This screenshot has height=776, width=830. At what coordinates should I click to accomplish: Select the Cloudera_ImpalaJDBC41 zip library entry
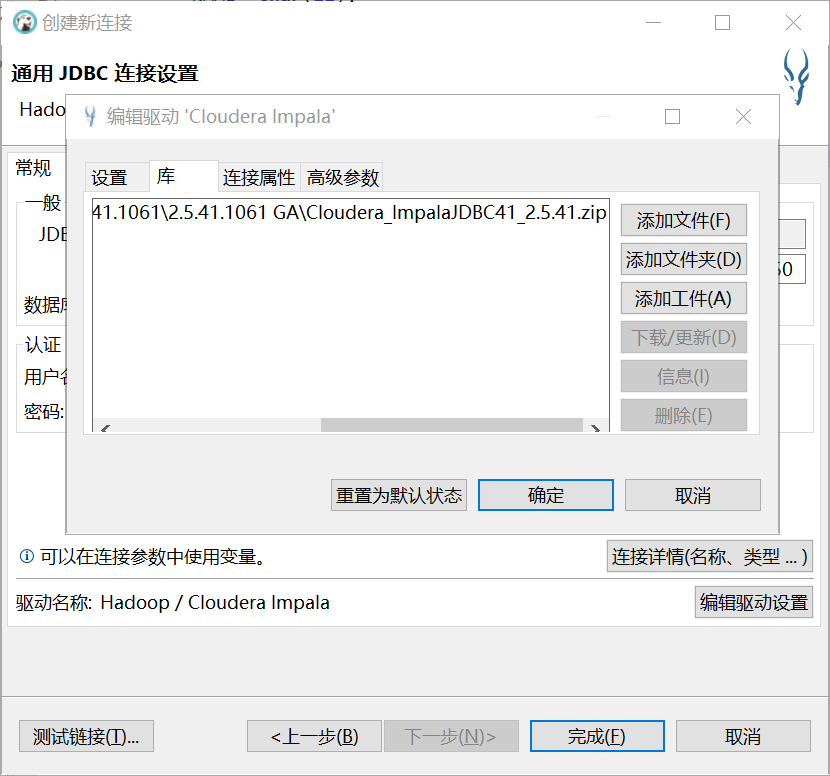(350, 213)
